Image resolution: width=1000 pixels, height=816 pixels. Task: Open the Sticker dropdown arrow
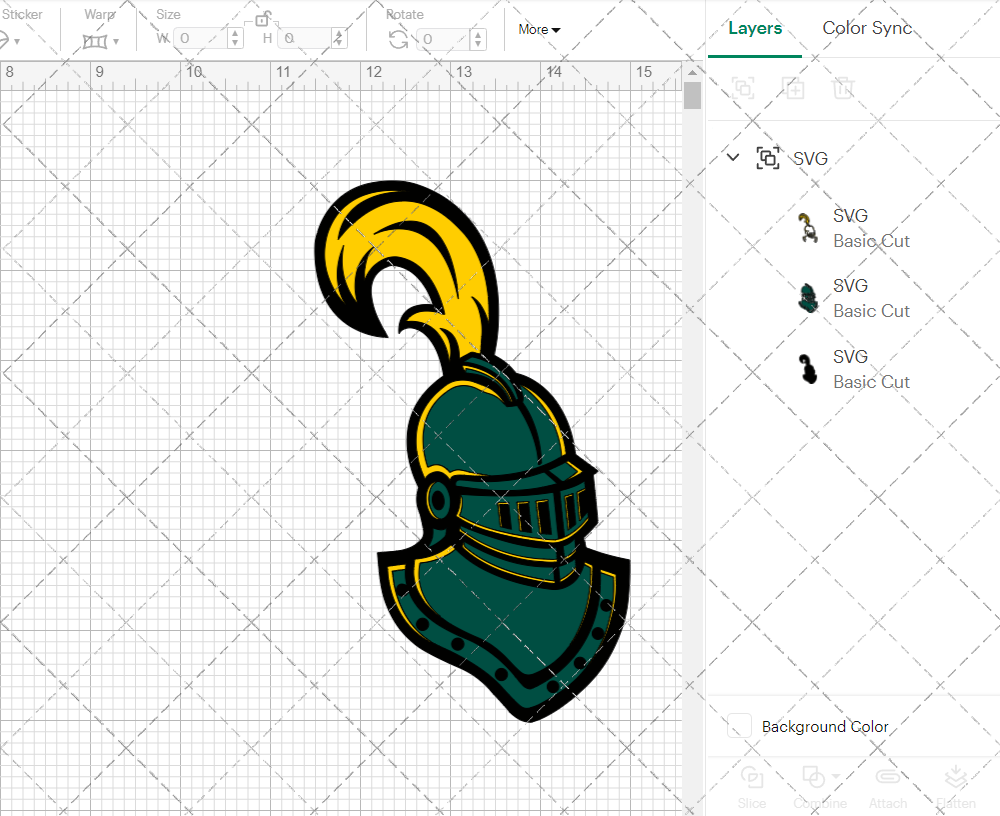coord(17,42)
